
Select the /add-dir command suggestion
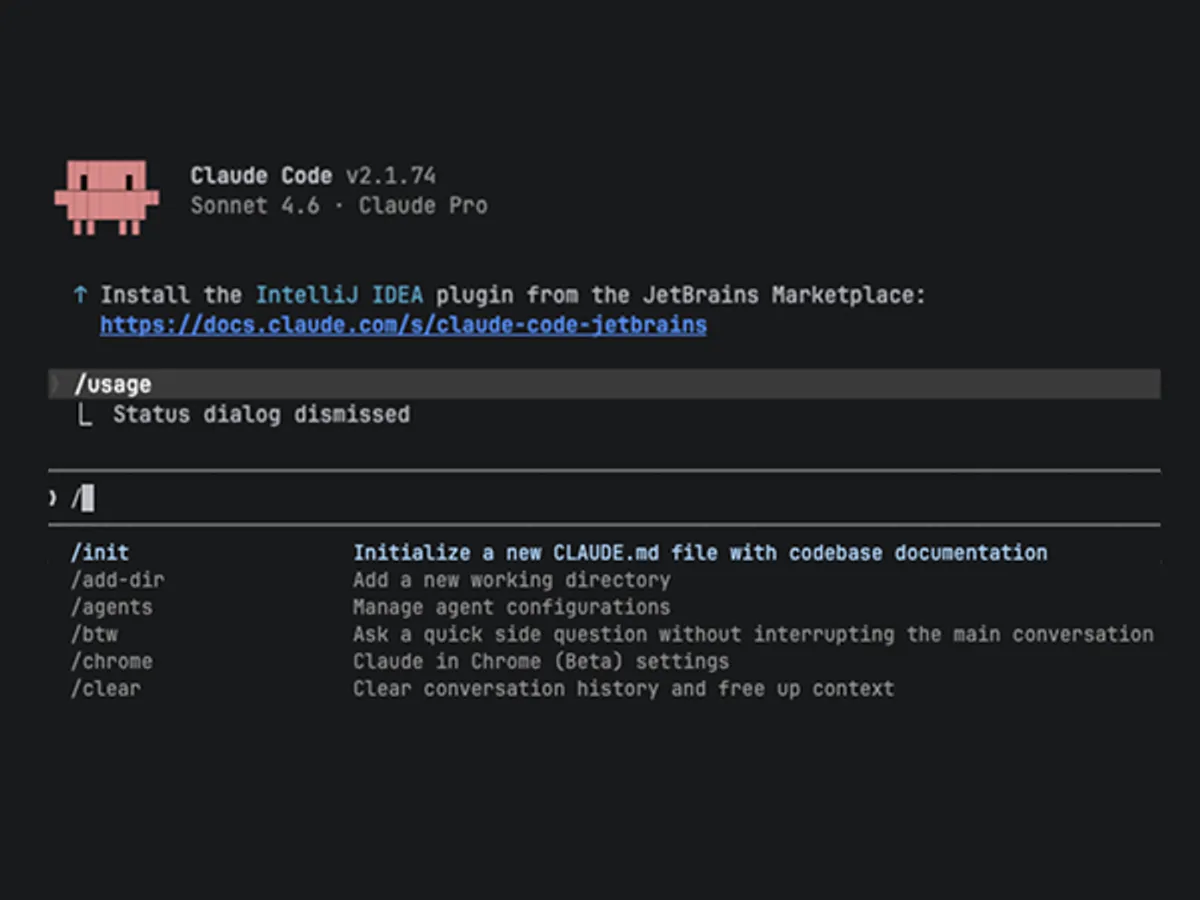click(117, 580)
